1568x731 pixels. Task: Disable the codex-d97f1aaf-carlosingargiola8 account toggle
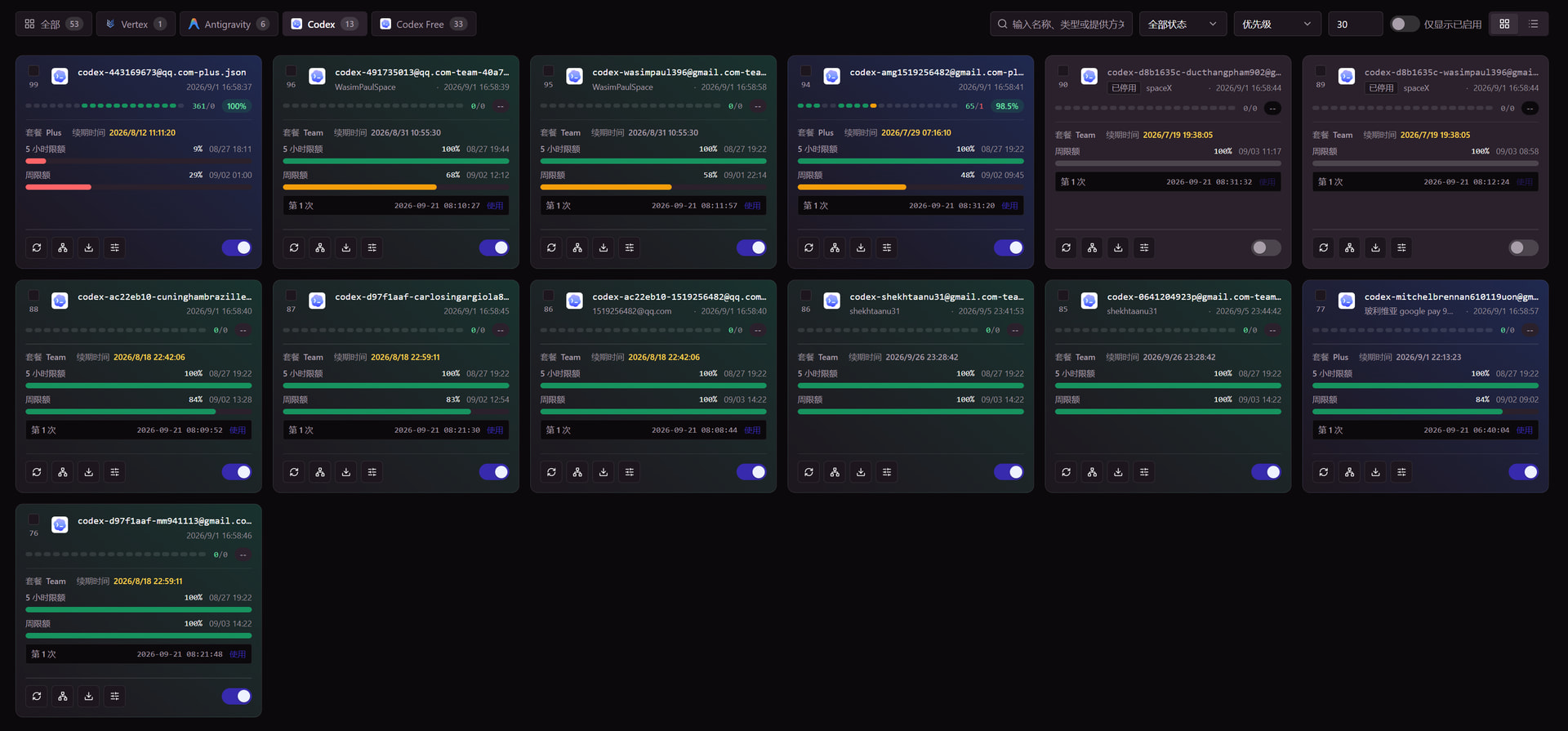coord(494,472)
